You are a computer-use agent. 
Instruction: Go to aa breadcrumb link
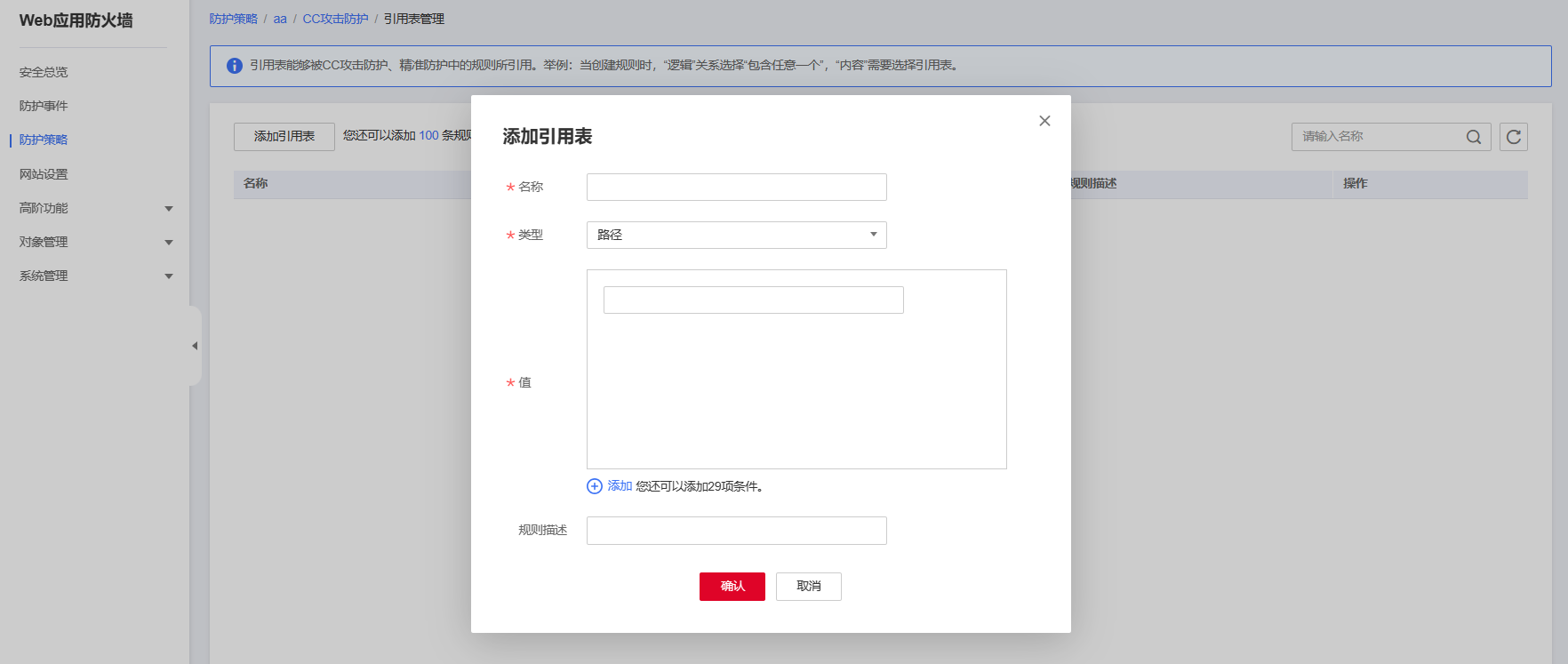click(280, 19)
